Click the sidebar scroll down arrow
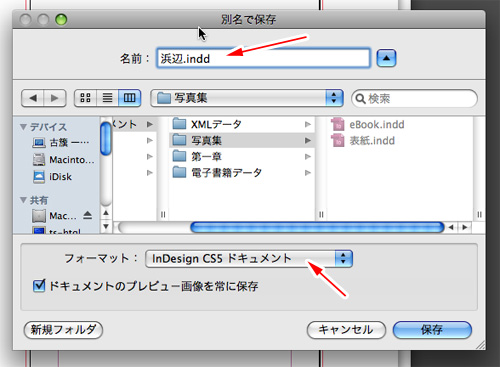The image size is (500, 367). tap(106, 226)
